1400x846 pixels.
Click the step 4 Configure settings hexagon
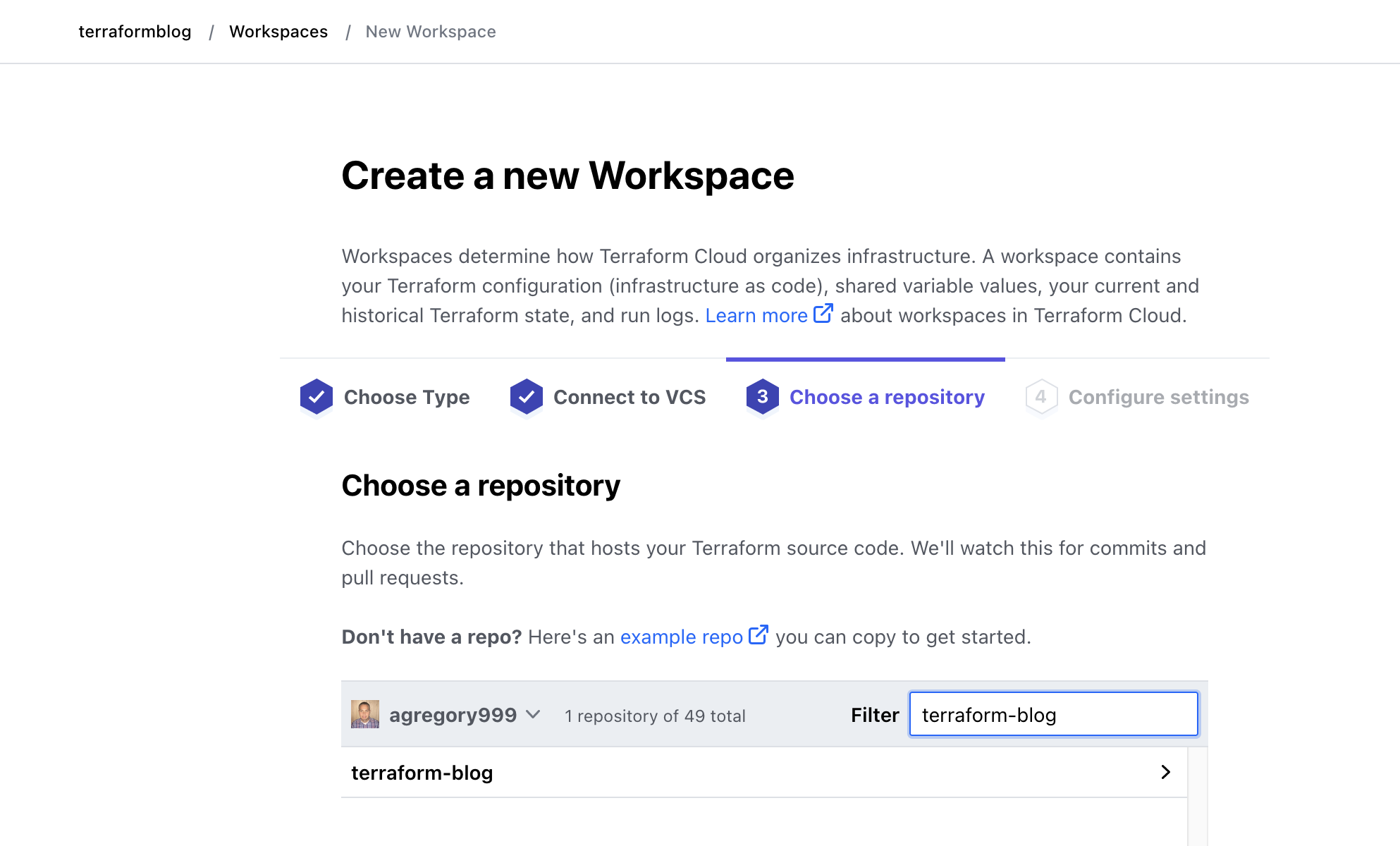pyautogui.click(x=1040, y=397)
